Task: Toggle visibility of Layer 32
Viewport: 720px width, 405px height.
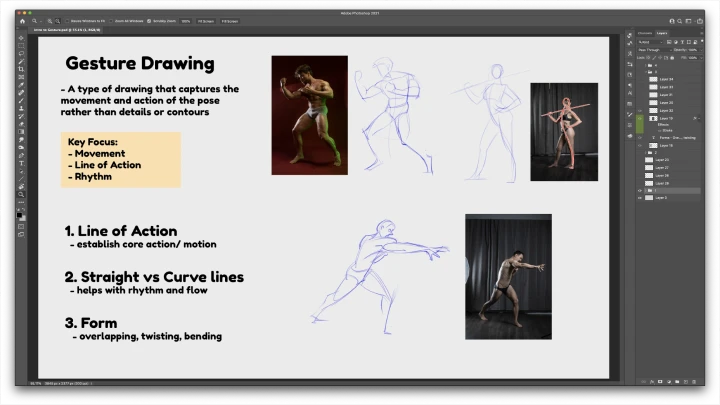Action: (x=640, y=111)
